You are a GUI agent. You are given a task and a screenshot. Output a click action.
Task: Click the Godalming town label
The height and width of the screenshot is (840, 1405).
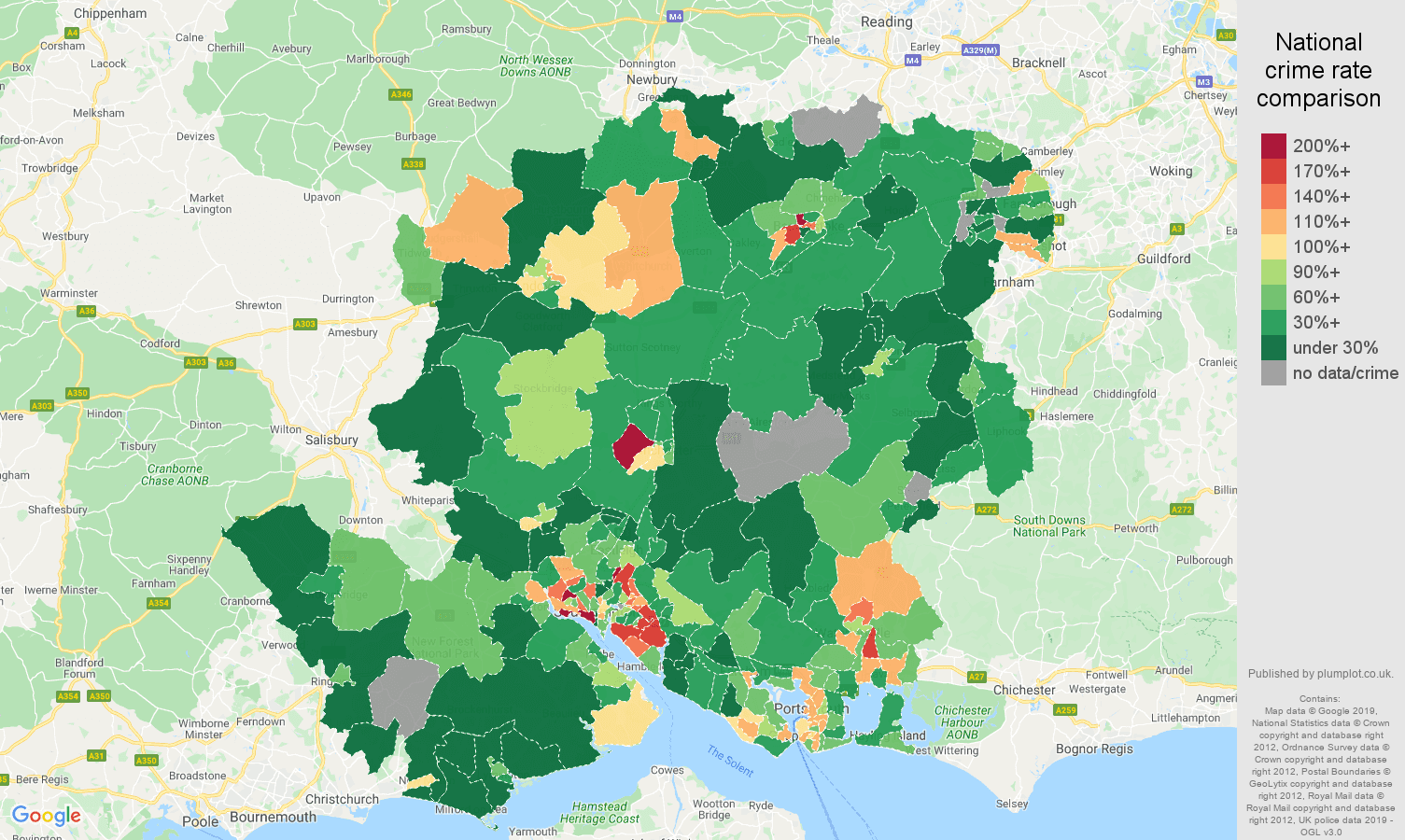(1135, 314)
